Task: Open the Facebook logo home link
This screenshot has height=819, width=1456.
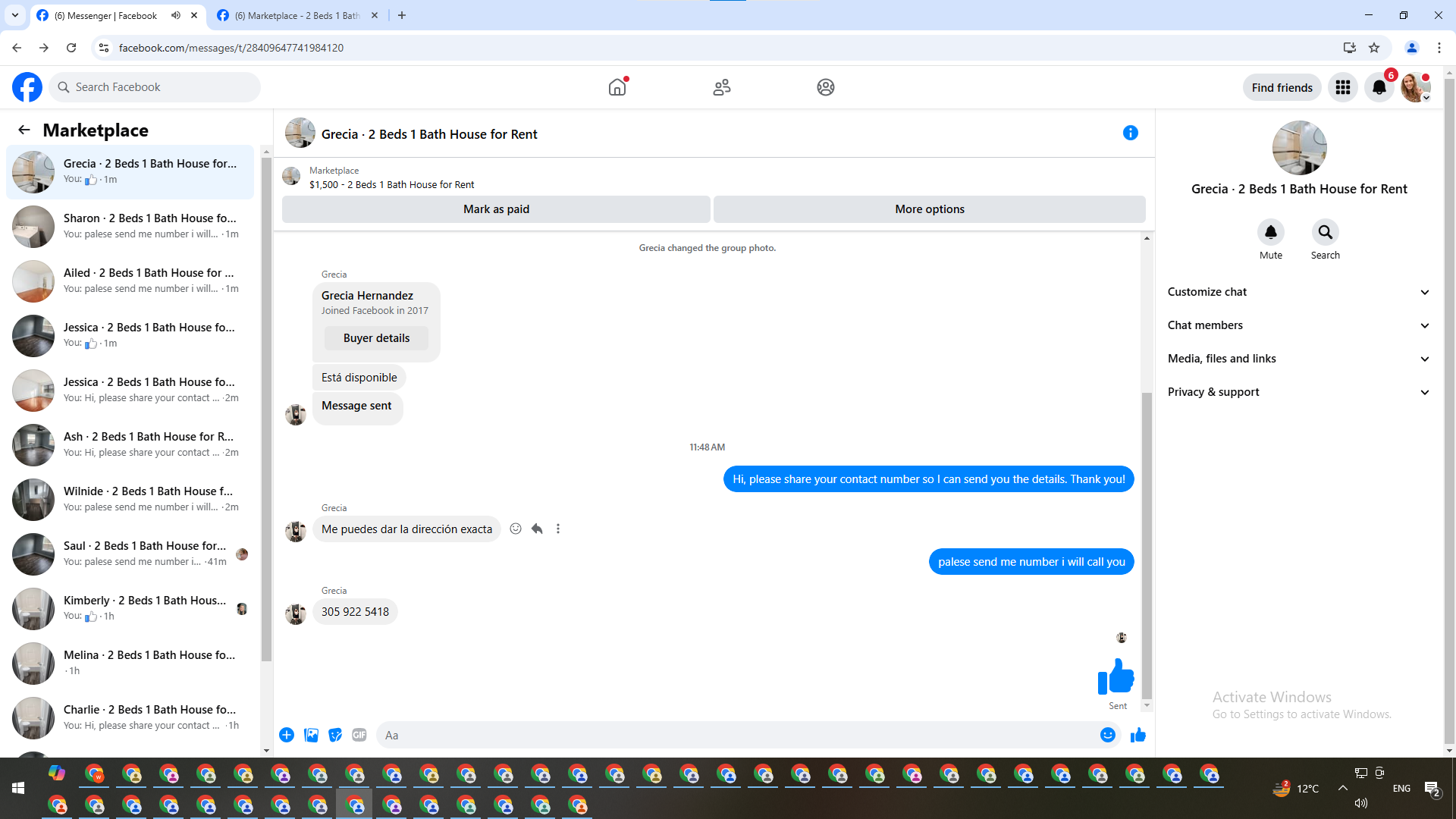Action: (x=27, y=87)
